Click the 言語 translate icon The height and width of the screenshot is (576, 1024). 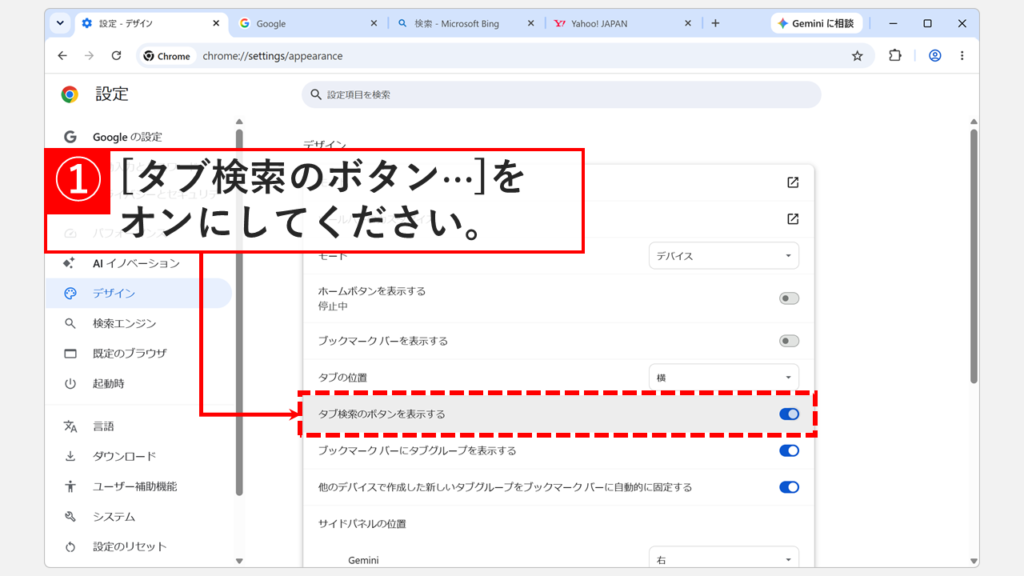pos(70,426)
